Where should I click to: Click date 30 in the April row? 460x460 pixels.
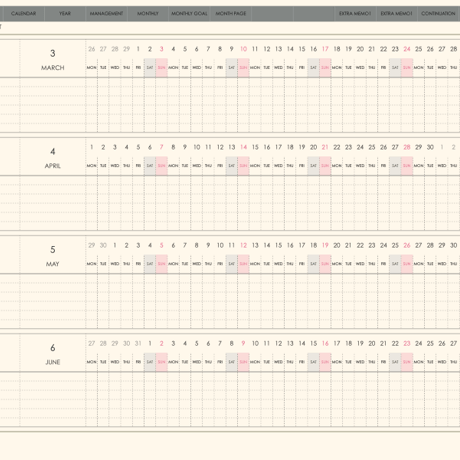pyautogui.click(x=430, y=147)
